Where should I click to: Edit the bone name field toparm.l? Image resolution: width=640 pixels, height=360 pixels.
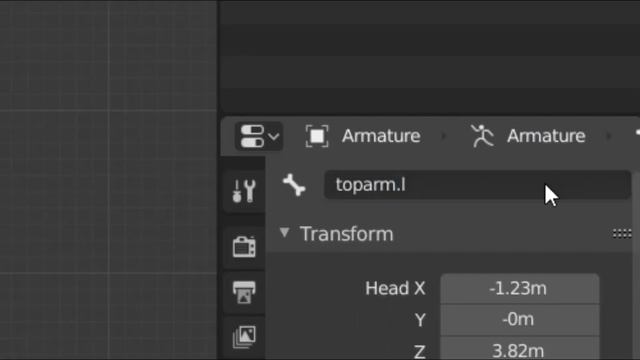pyautogui.click(x=478, y=185)
